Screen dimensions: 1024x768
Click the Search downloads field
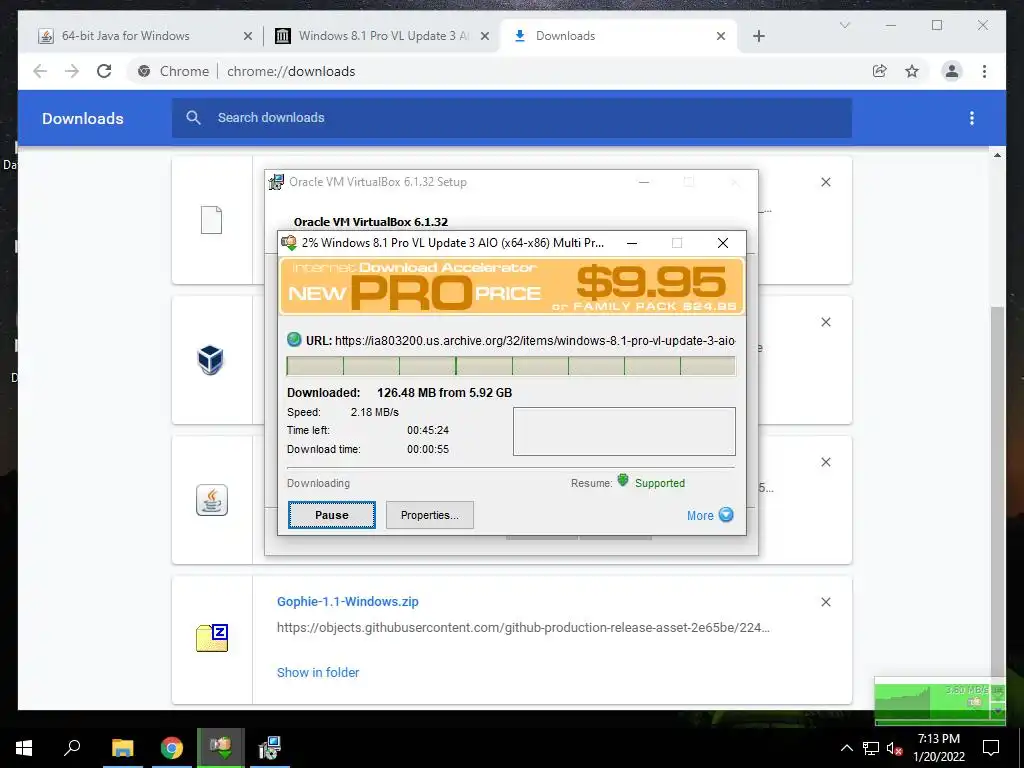511,118
